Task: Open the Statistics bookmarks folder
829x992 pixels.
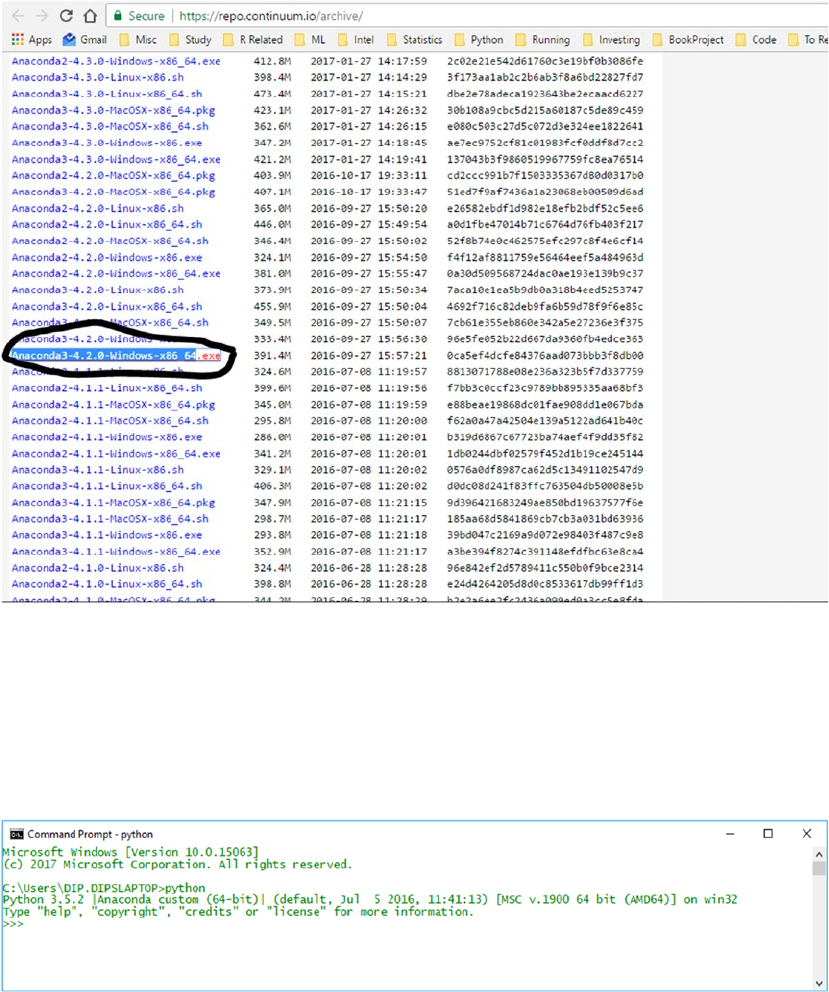Action: click(x=414, y=39)
